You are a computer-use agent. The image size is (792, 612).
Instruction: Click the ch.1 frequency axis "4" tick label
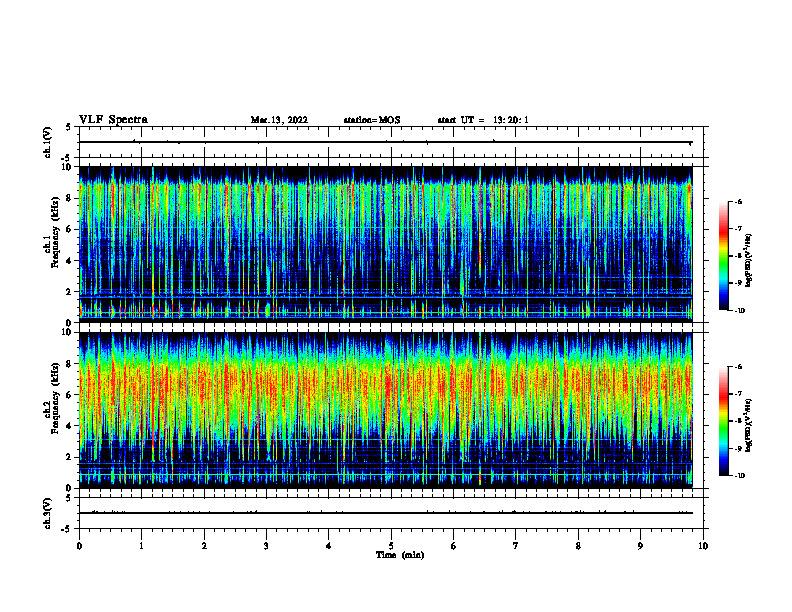click(70, 261)
